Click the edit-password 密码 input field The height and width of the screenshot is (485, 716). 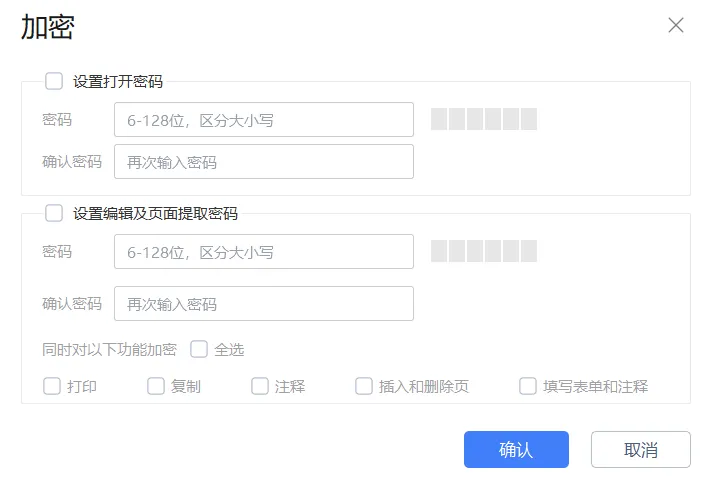pos(264,252)
